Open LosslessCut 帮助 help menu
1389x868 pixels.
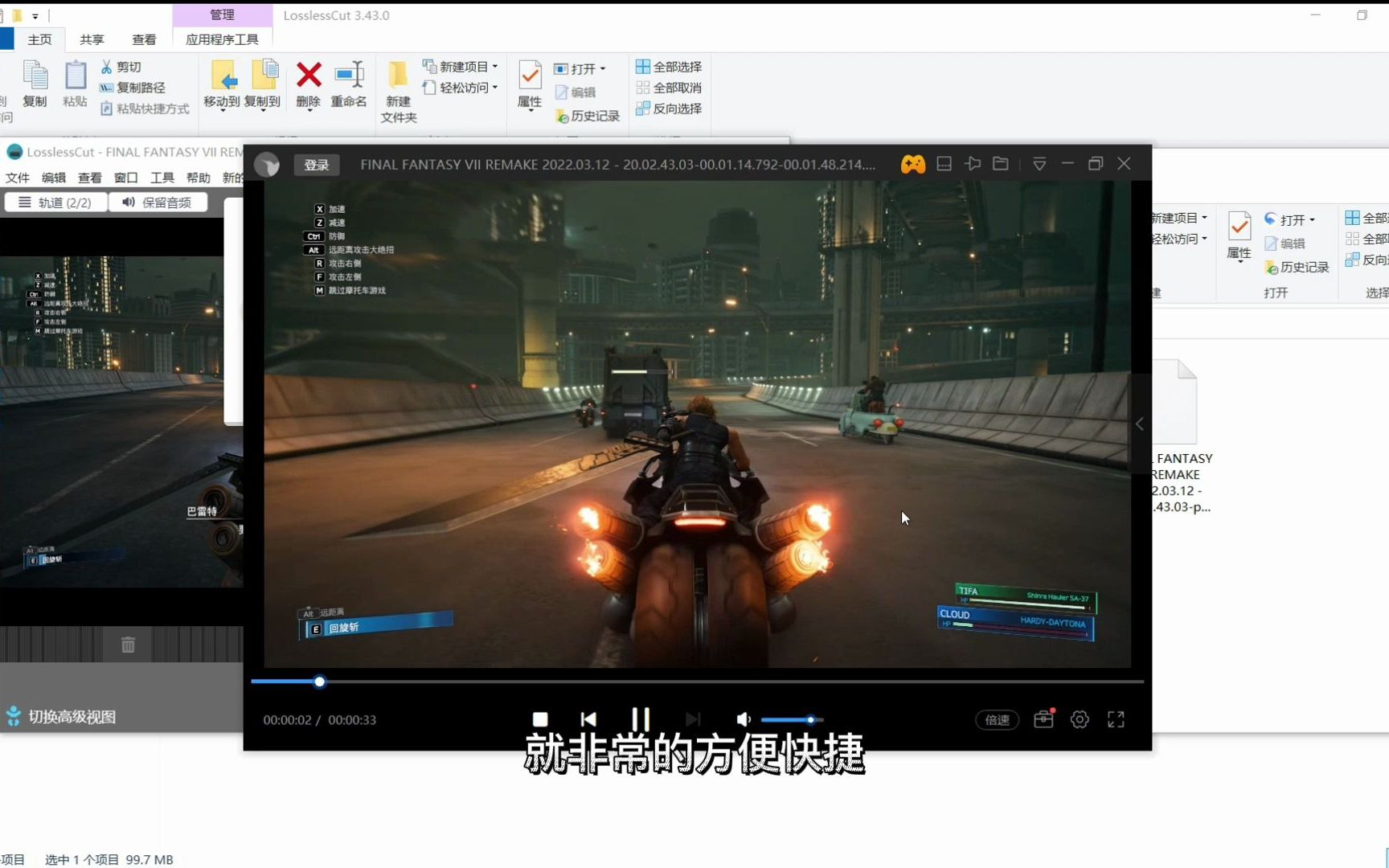(198, 178)
